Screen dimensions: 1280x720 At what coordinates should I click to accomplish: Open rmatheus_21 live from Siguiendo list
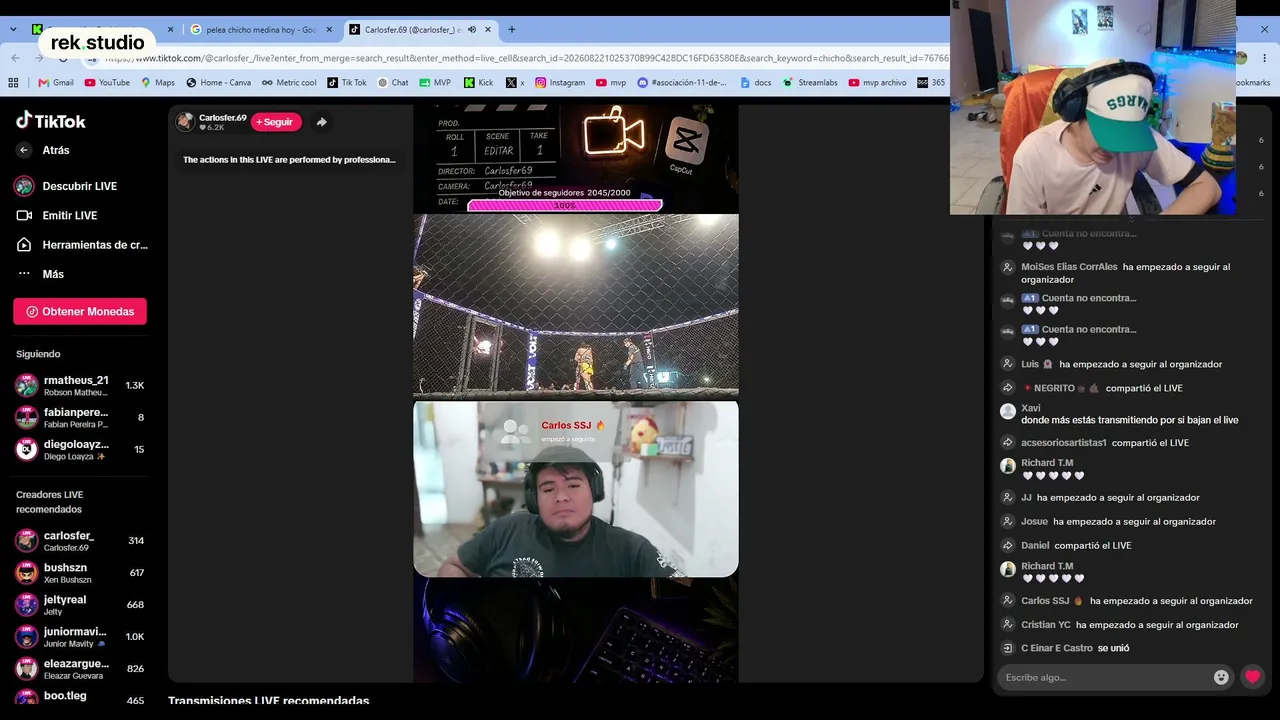click(x=80, y=385)
